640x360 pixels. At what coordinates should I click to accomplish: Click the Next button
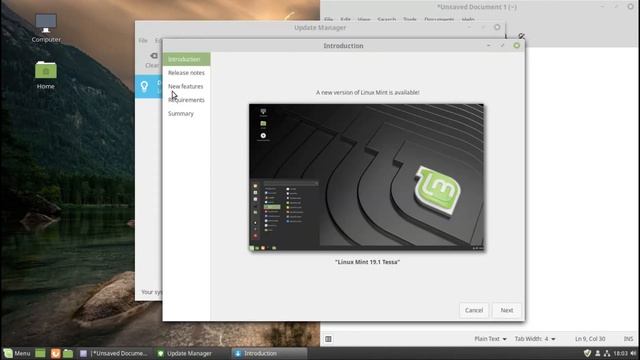507,310
